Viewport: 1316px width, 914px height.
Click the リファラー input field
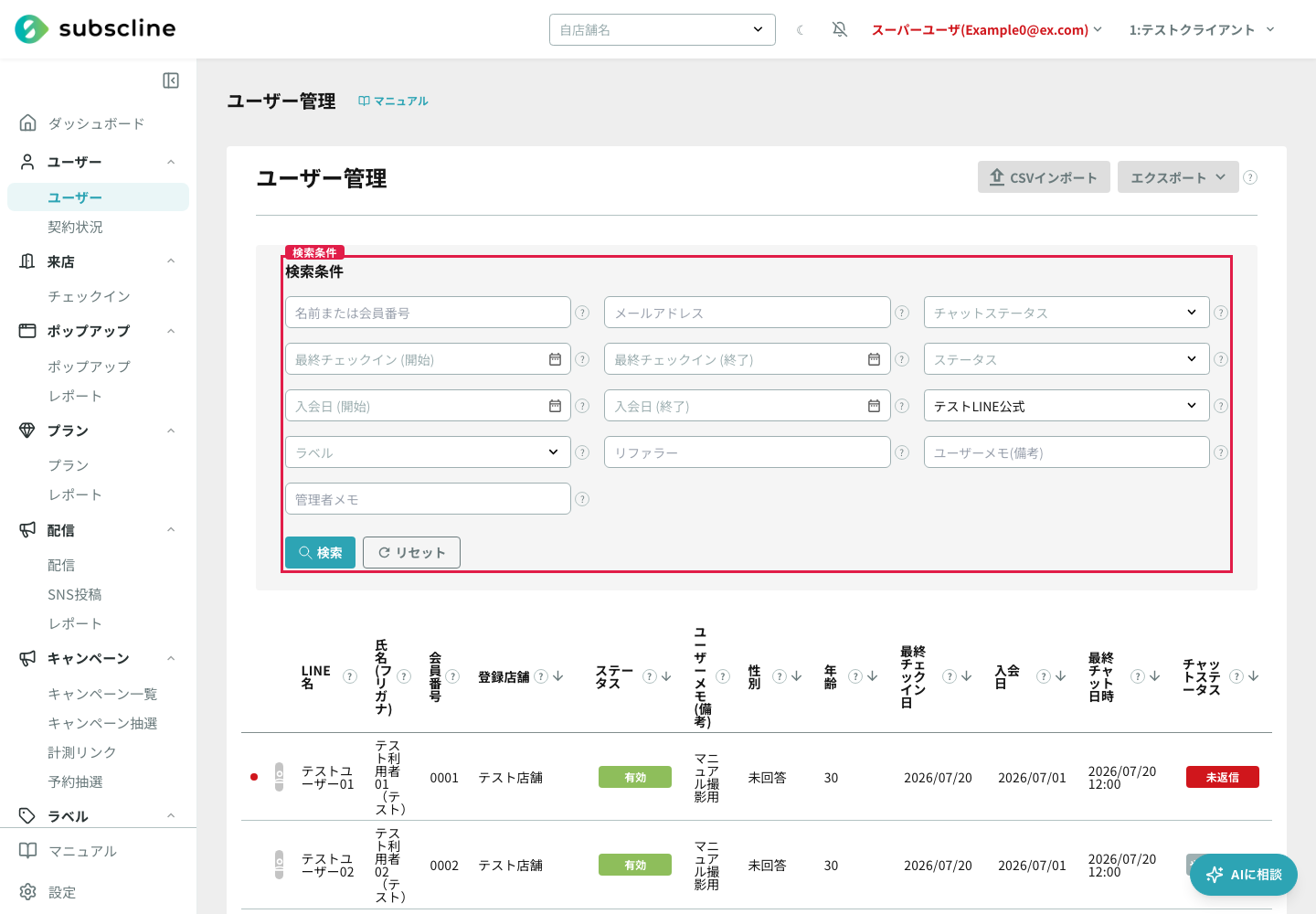click(747, 452)
